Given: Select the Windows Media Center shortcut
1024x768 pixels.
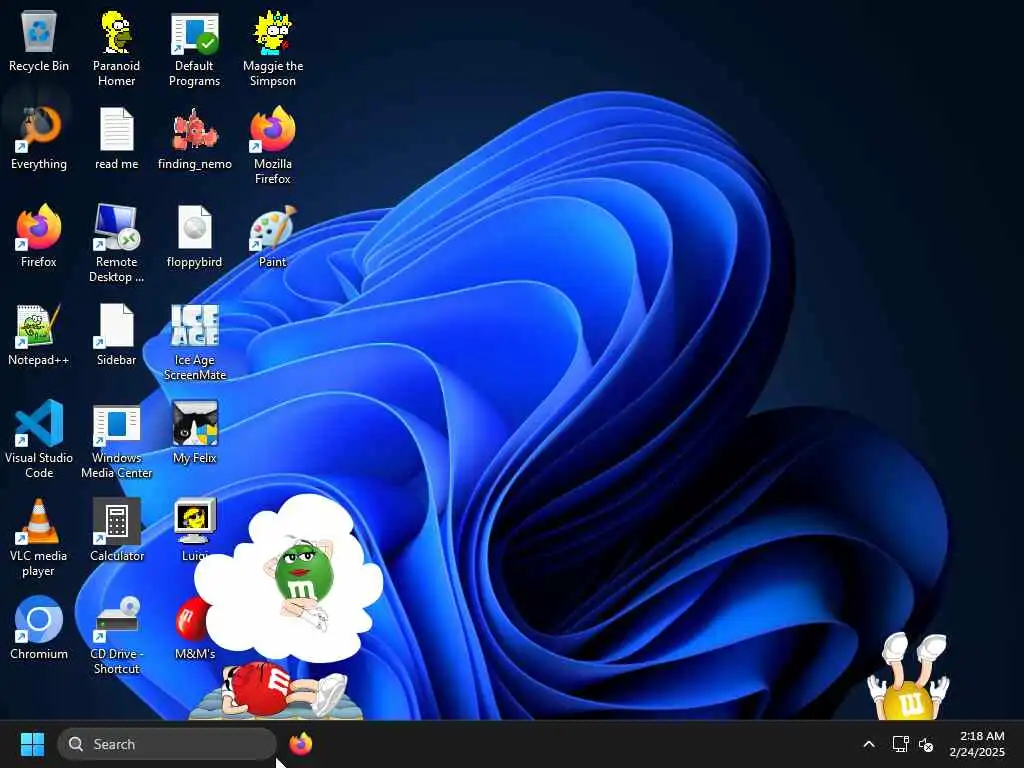Looking at the screenshot, I should click(116, 440).
